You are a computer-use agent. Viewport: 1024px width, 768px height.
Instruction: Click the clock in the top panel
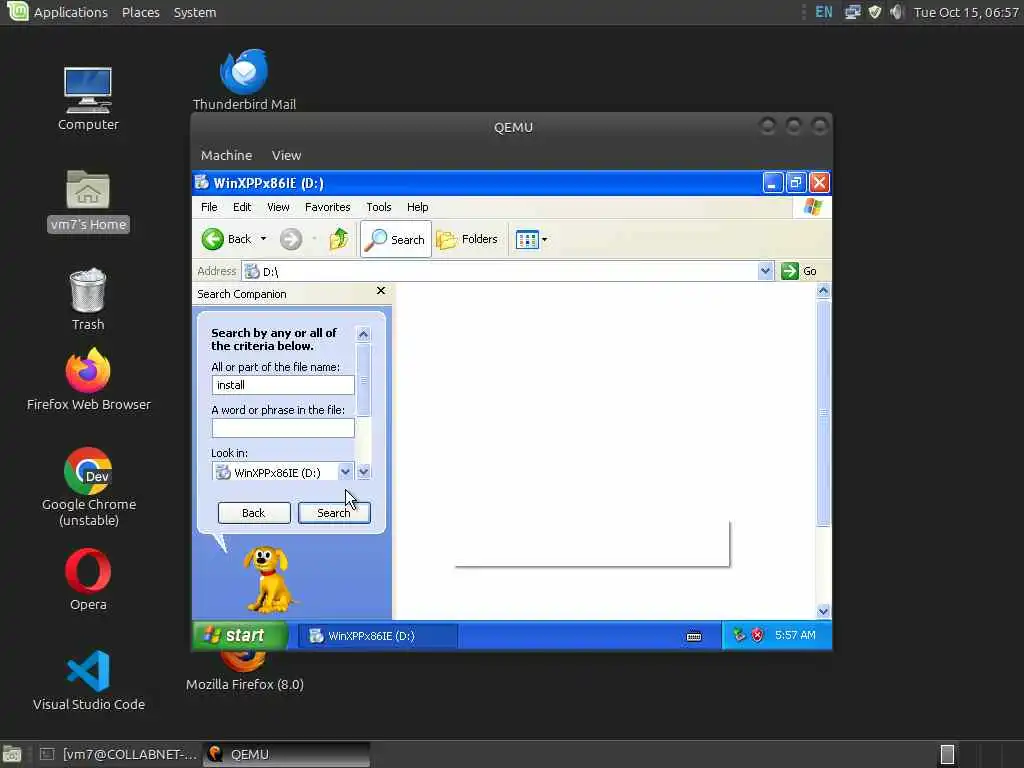coord(966,12)
